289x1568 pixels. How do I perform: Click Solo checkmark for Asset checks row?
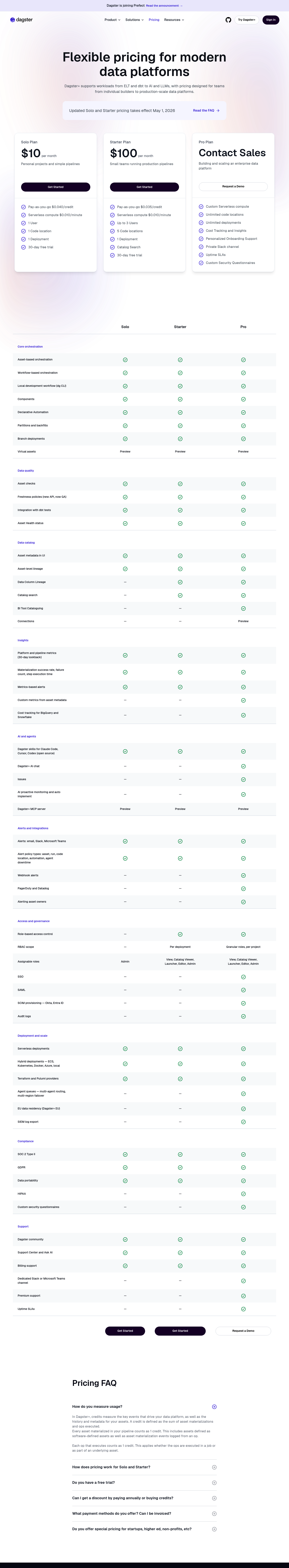tap(125, 484)
